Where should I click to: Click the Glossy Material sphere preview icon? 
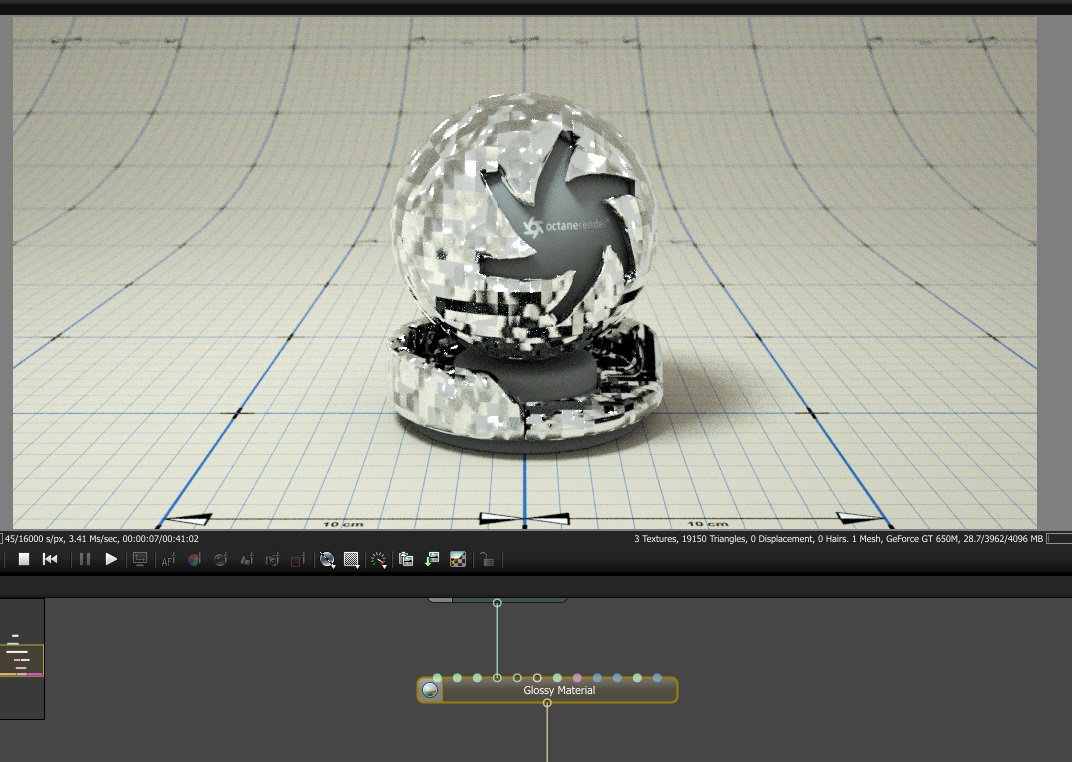(x=429, y=690)
